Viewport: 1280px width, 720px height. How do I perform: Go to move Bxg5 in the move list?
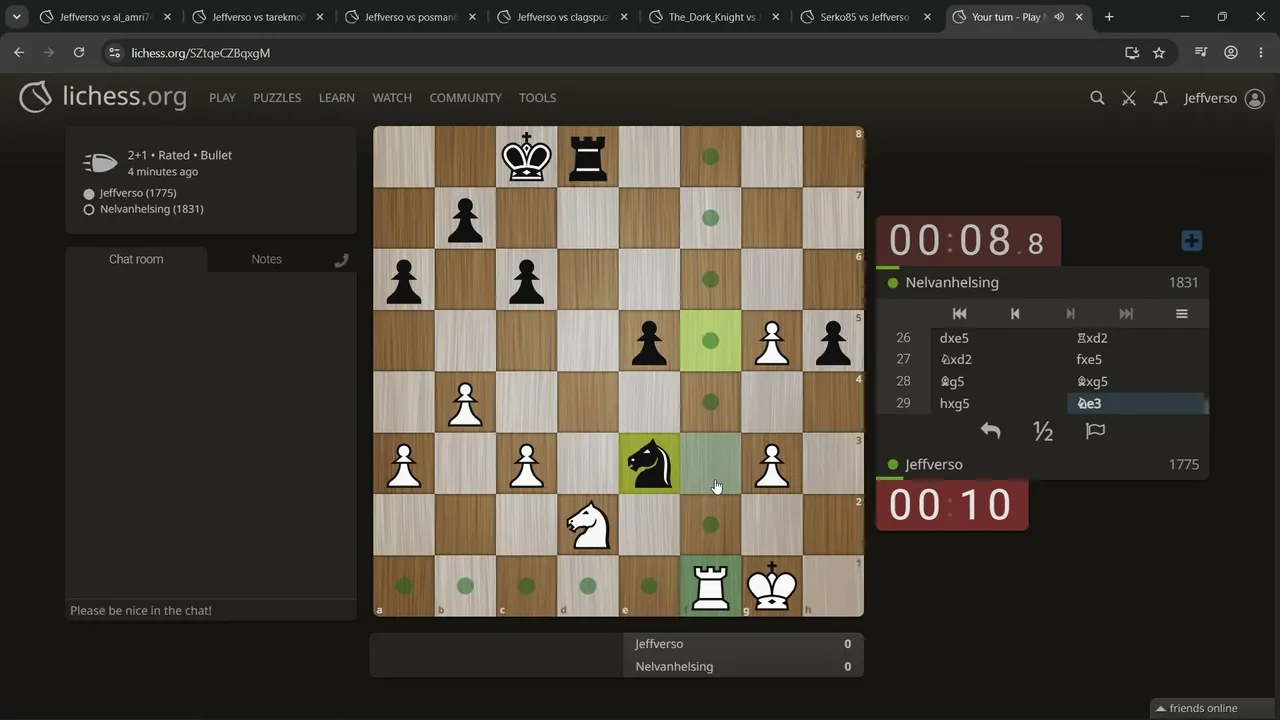1136,382
